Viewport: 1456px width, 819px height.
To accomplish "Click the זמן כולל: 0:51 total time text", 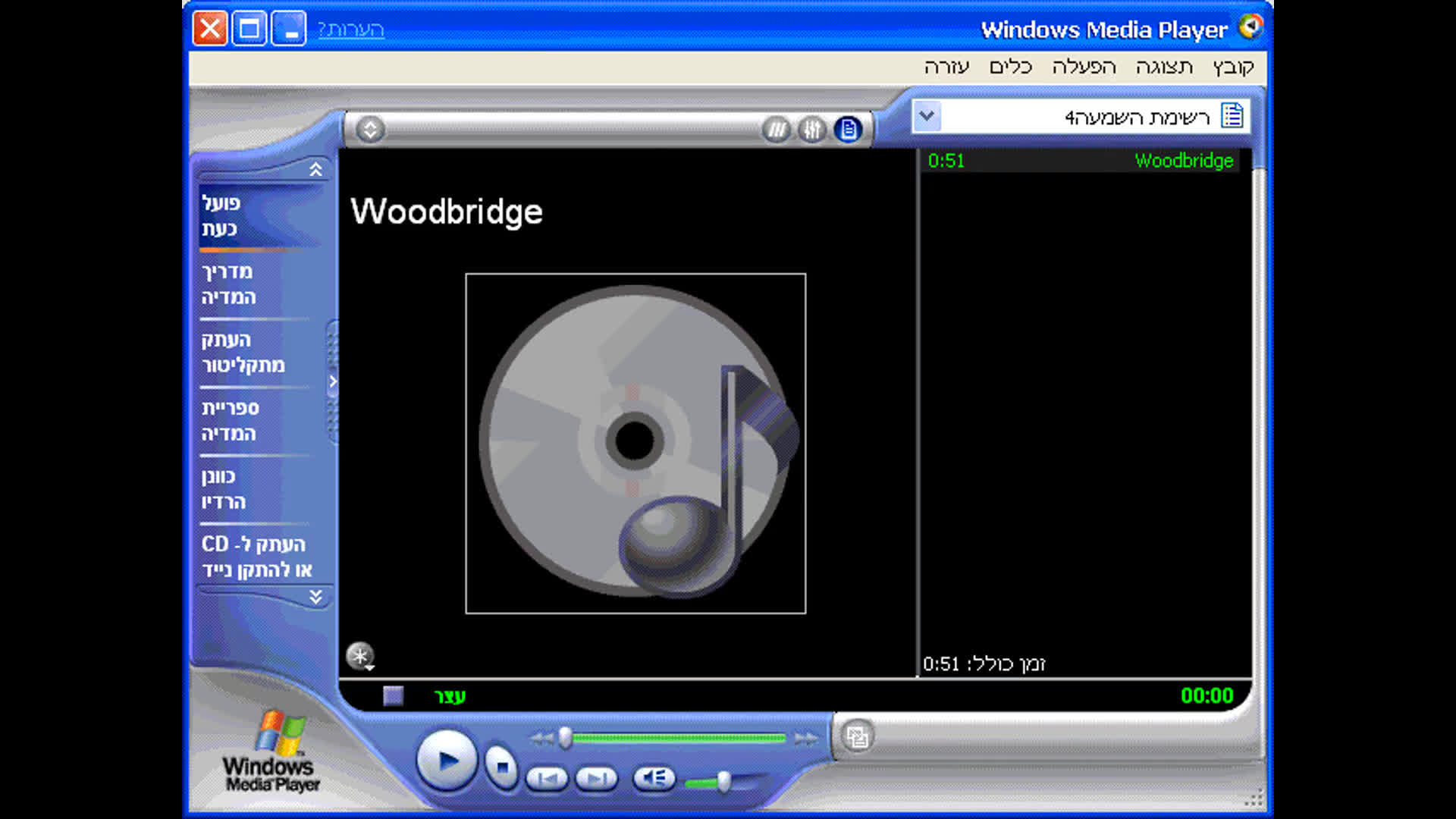I will [984, 664].
